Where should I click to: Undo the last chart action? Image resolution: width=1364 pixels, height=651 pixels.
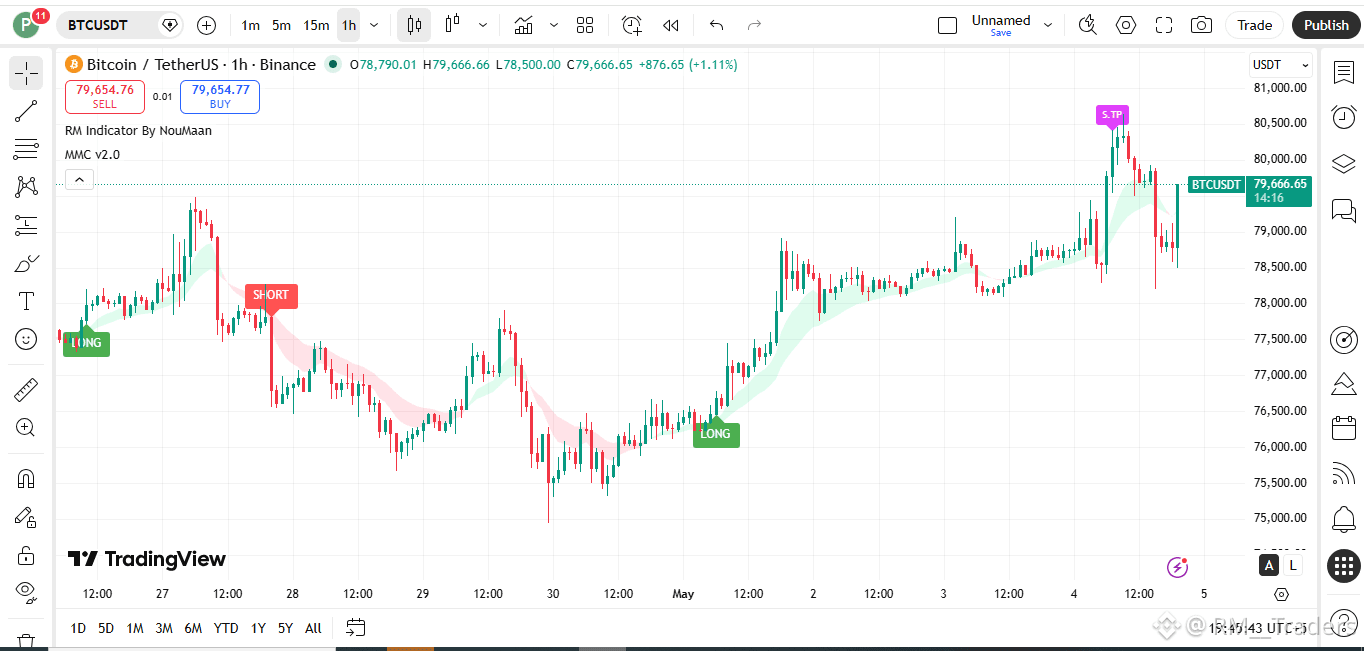(x=716, y=25)
